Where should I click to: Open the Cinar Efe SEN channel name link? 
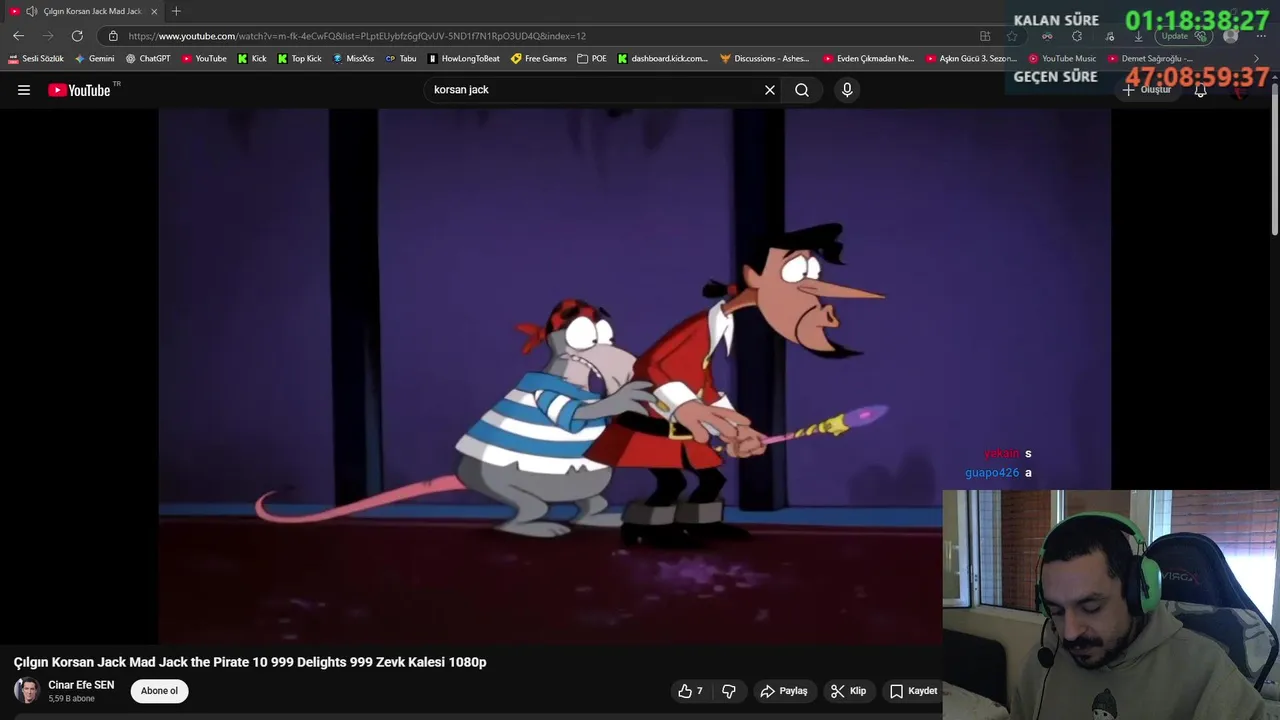pyautogui.click(x=81, y=685)
